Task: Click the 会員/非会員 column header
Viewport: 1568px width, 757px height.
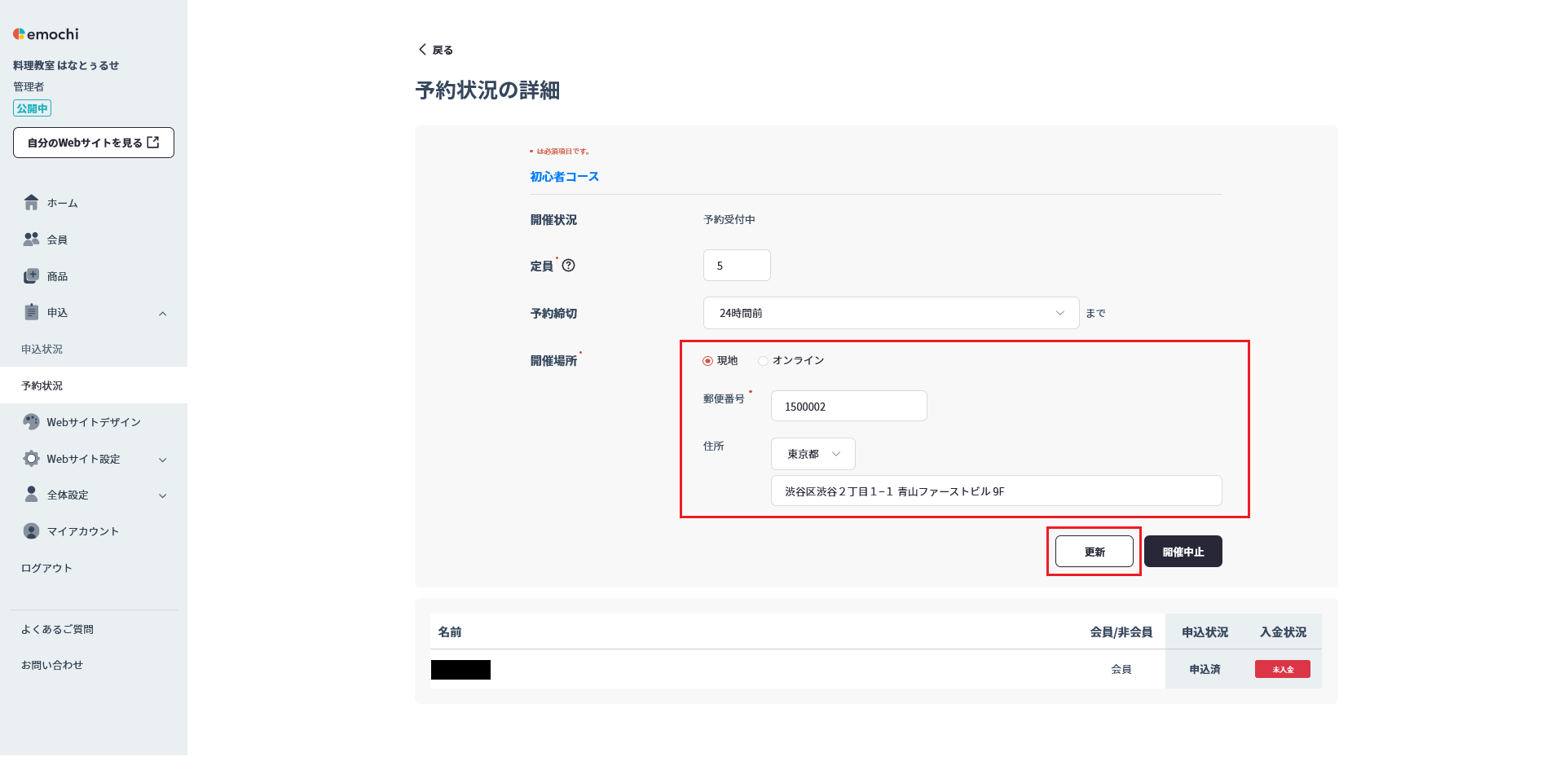Action: click(1121, 632)
